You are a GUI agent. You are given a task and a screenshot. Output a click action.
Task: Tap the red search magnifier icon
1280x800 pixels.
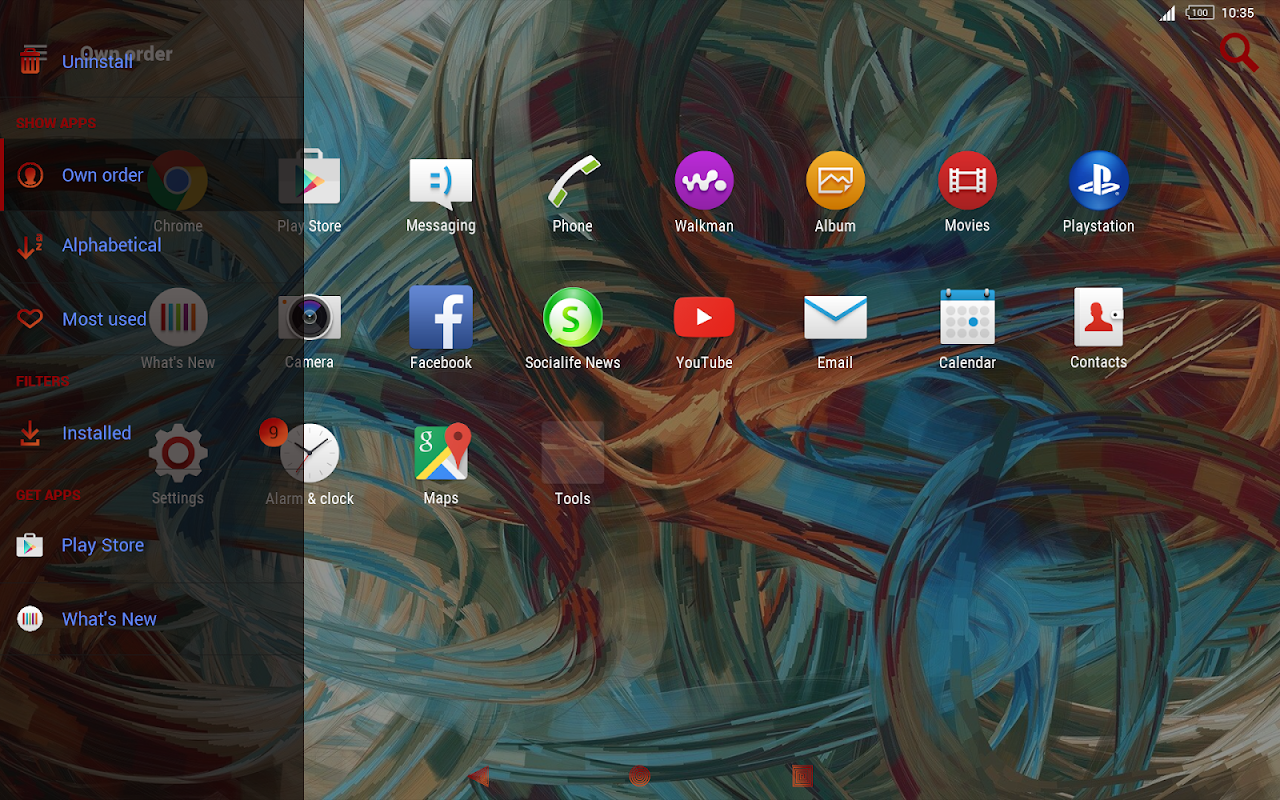pyautogui.click(x=1238, y=52)
